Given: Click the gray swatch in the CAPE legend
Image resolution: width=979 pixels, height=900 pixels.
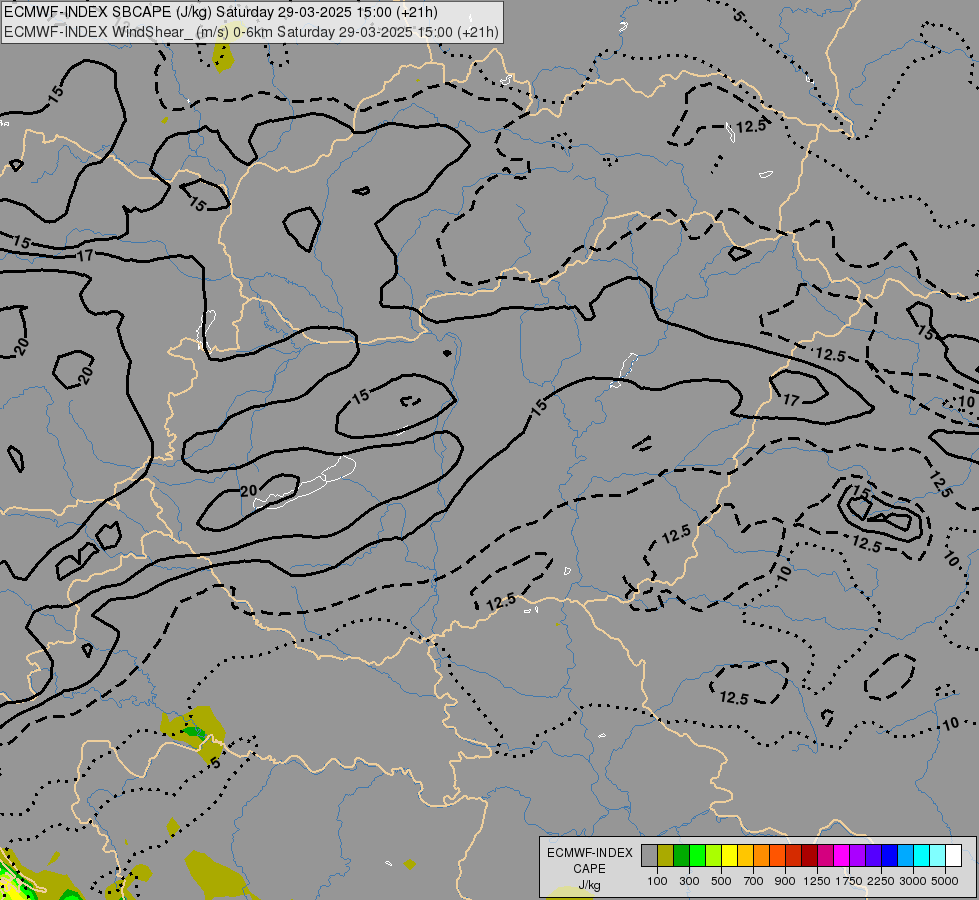Looking at the screenshot, I should [650, 856].
